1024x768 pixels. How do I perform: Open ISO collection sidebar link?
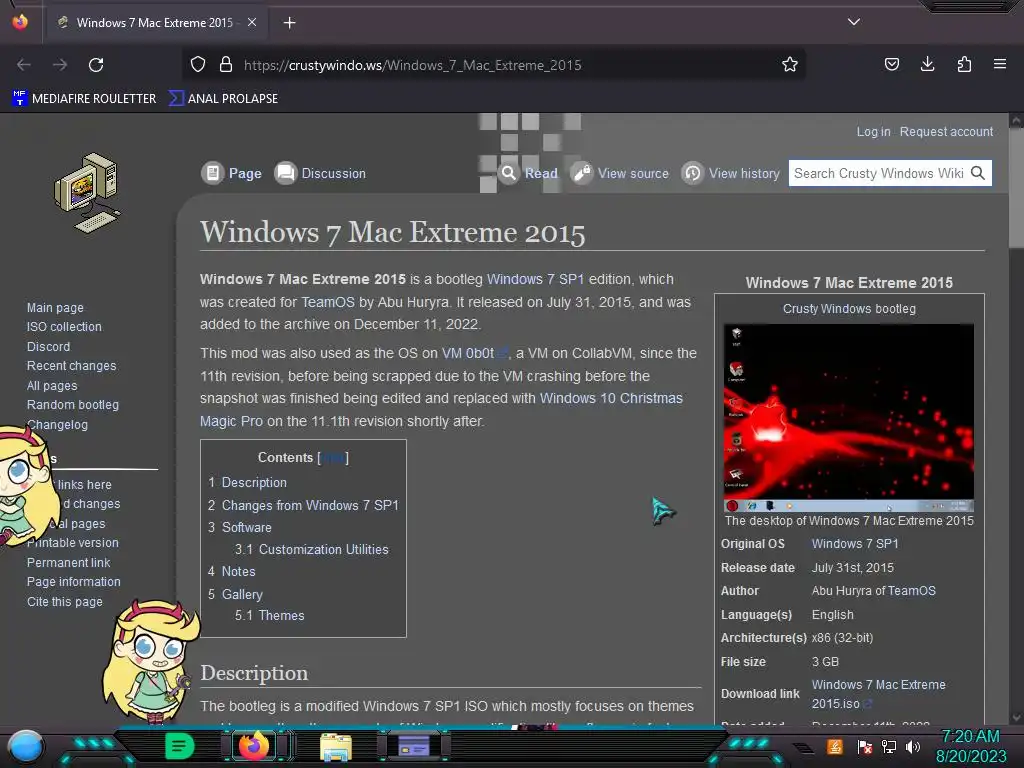[64, 327]
